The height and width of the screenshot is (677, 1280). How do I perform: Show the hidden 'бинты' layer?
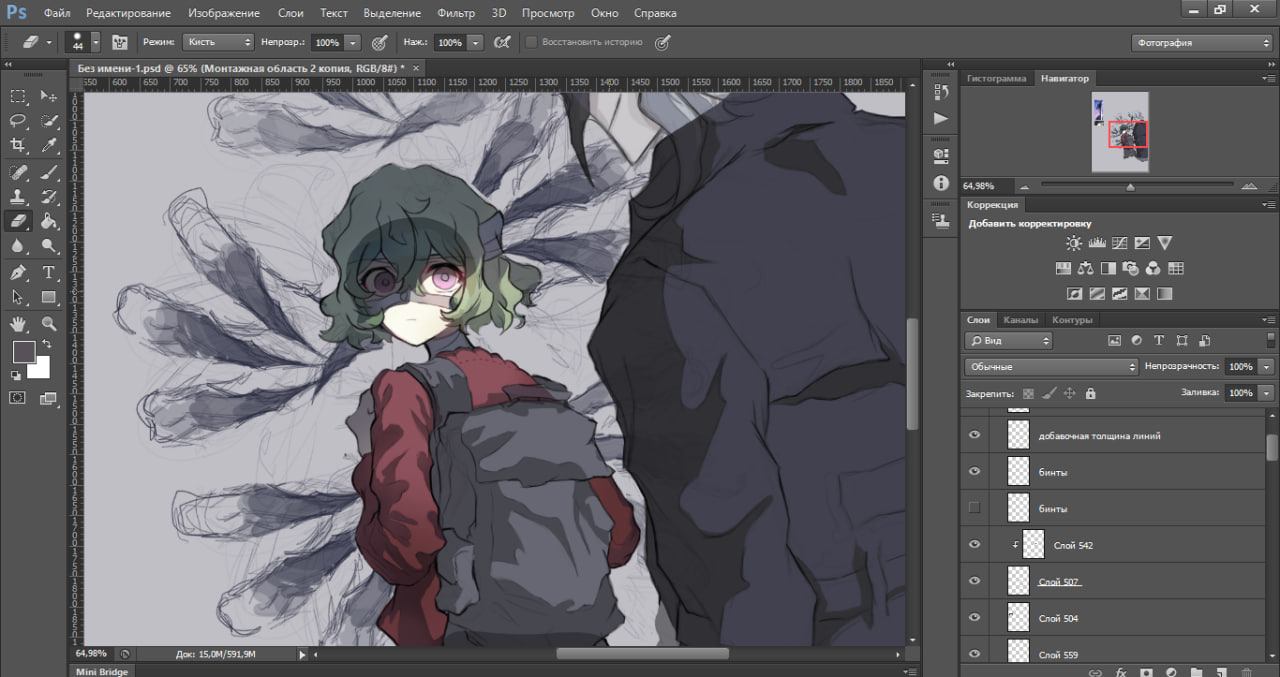pyautogui.click(x=974, y=508)
